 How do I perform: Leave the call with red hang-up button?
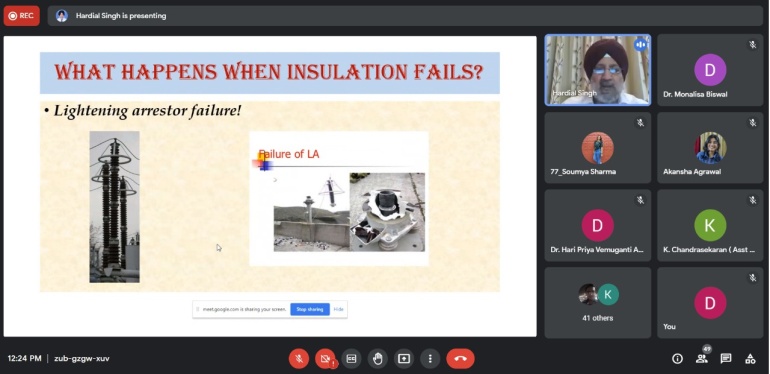tap(460, 359)
